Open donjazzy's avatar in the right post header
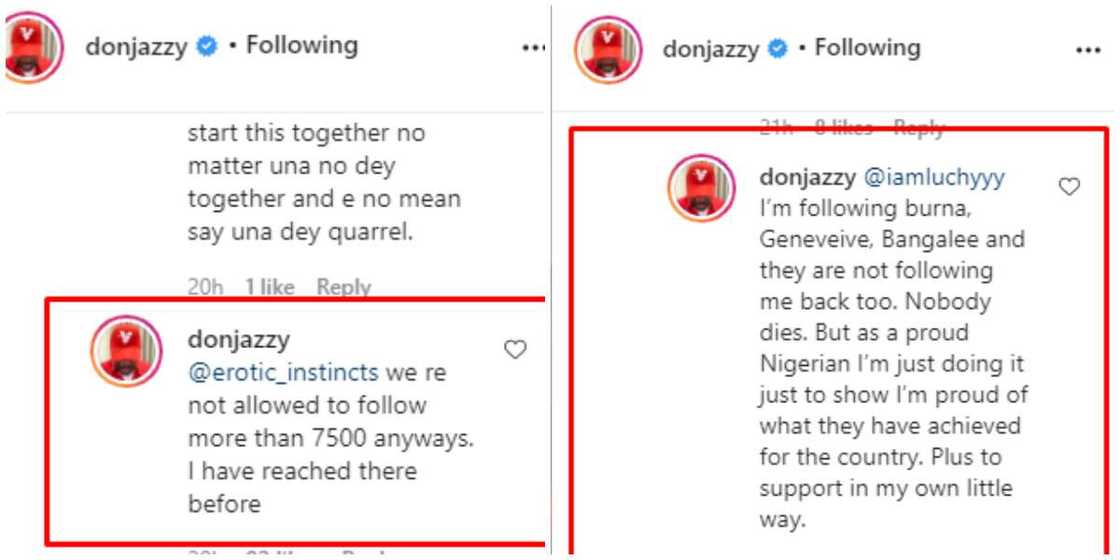The image size is (1120, 560). (608, 49)
